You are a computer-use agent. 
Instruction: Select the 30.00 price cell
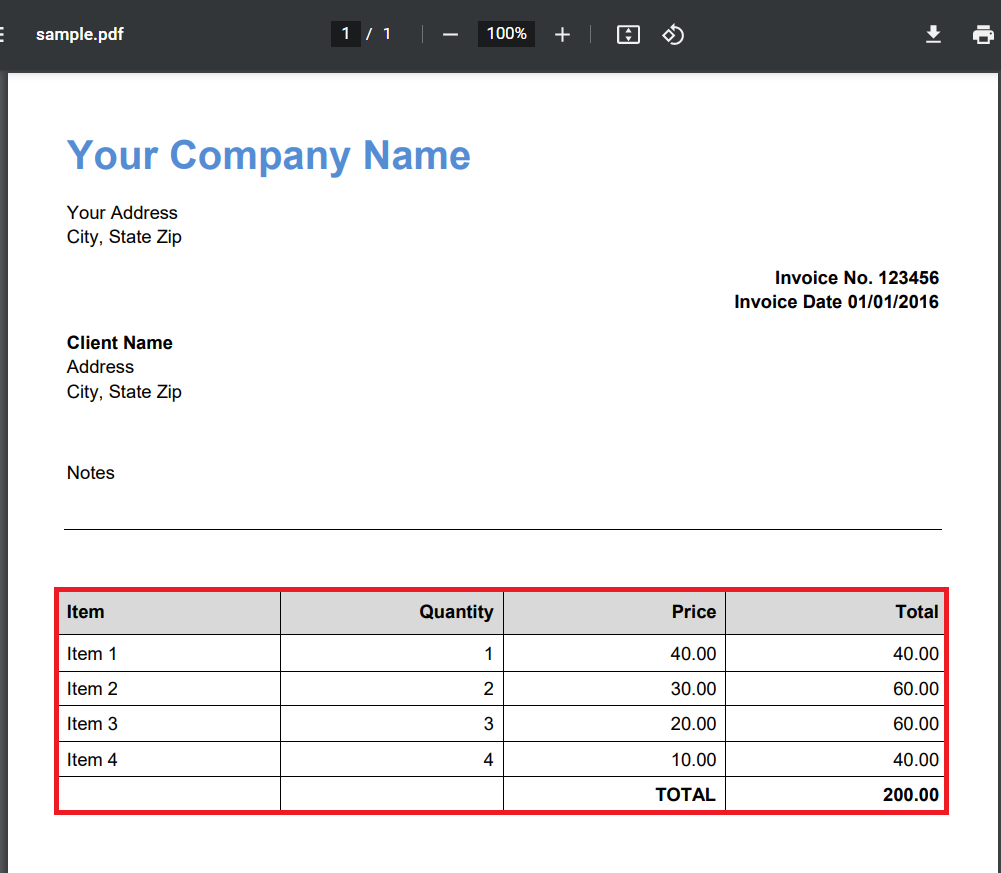[x=614, y=688]
